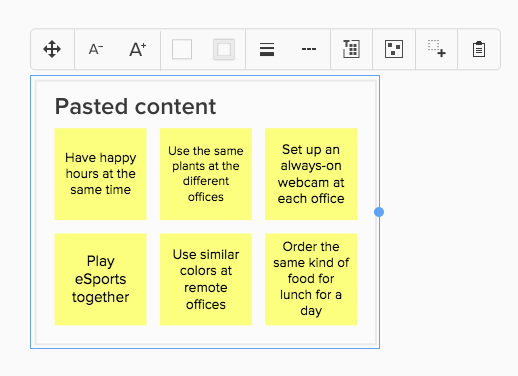Viewport: 518px width, 376px height.
Task: Select the borderless white frame style
Action: tap(182, 49)
